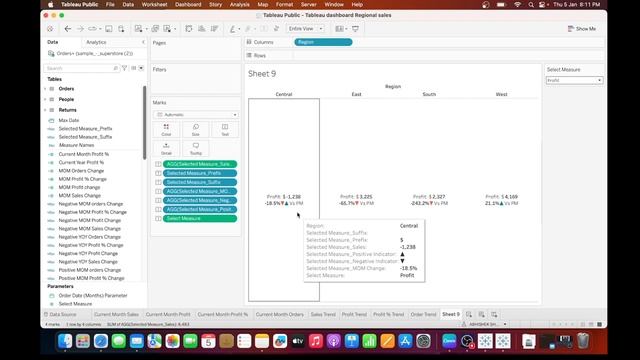Click the Duplicate sheet toolbar icon
The width and height of the screenshot is (640, 360).
(x=155, y=29)
